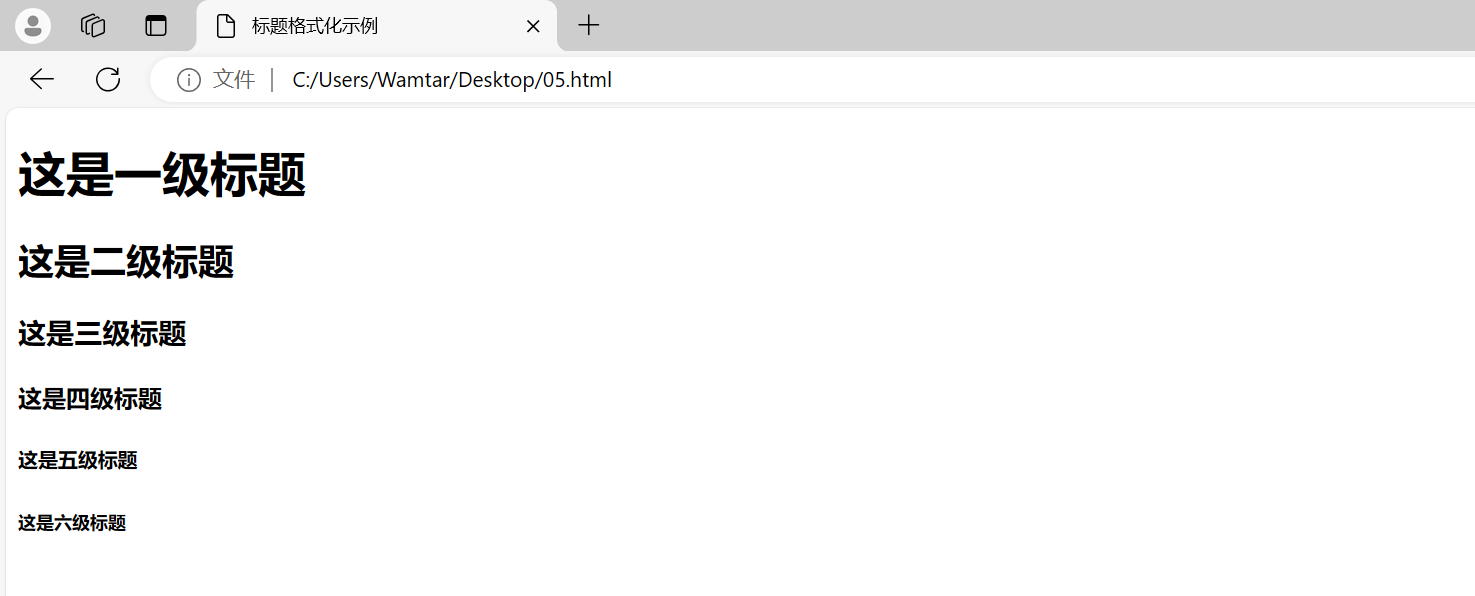Open the browser profile avatar
Image resolution: width=1475 pixels, height=596 pixels.
[x=33, y=26]
